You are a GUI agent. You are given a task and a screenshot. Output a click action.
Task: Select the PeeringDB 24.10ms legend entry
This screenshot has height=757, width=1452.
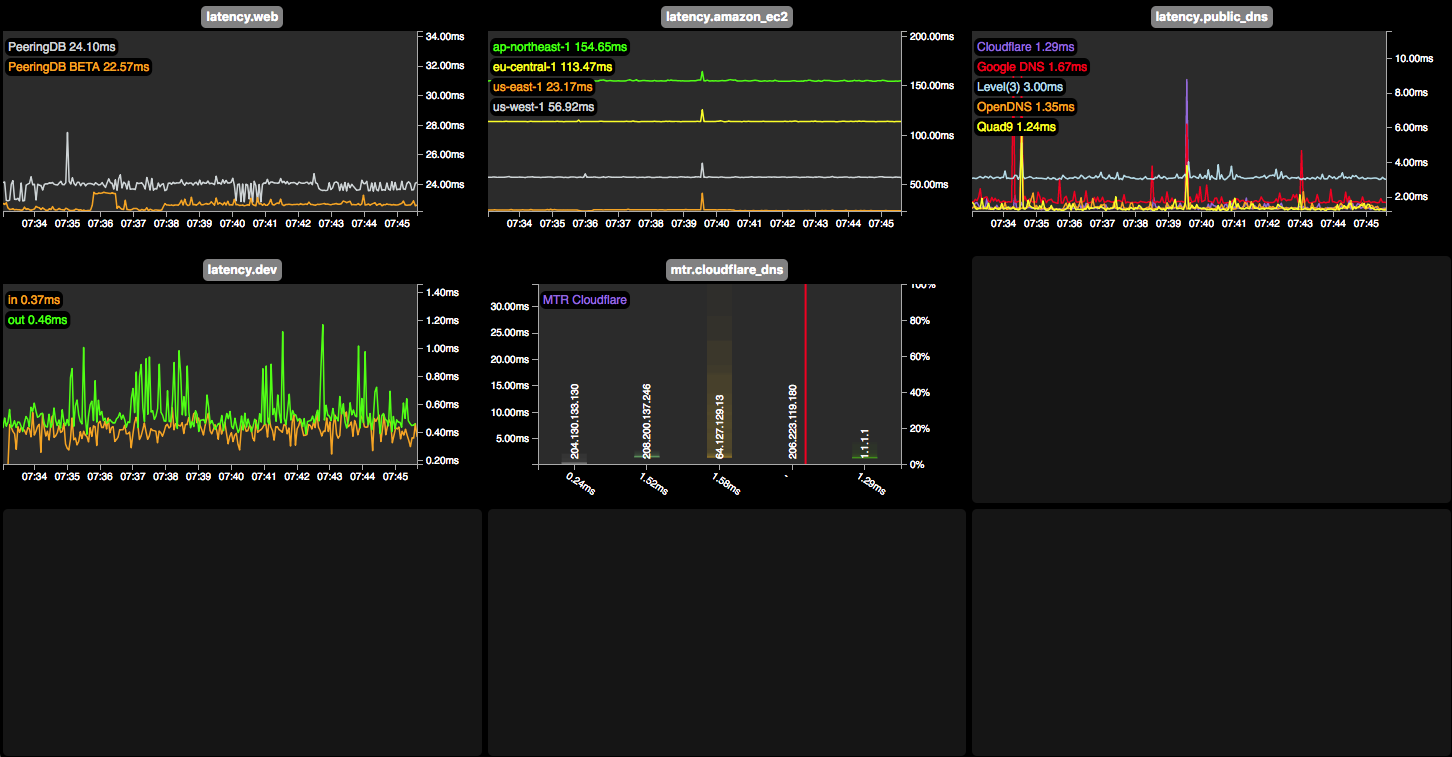point(61,47)
